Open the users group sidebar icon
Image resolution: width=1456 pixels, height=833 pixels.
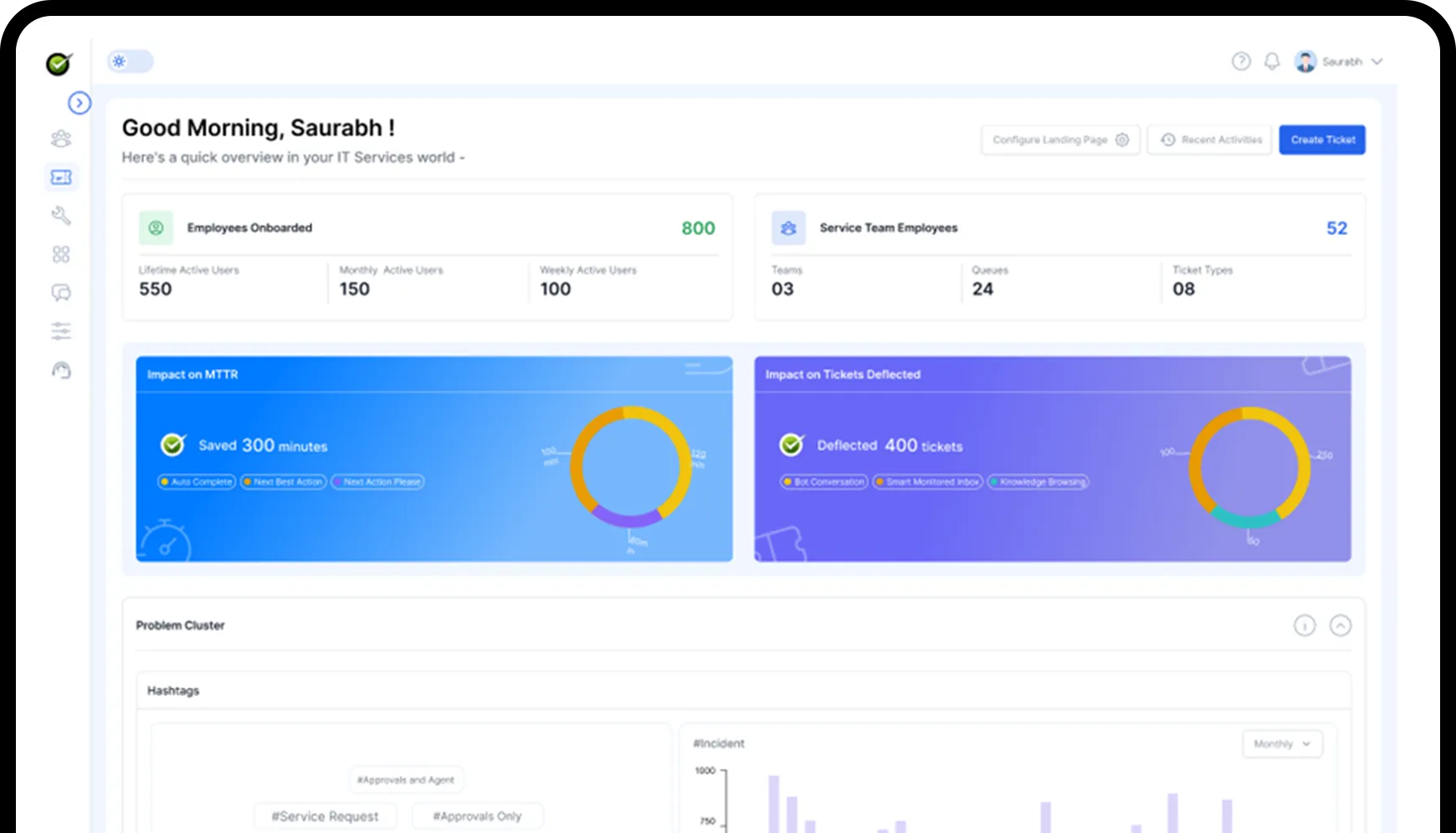click(x=61, y=139)
